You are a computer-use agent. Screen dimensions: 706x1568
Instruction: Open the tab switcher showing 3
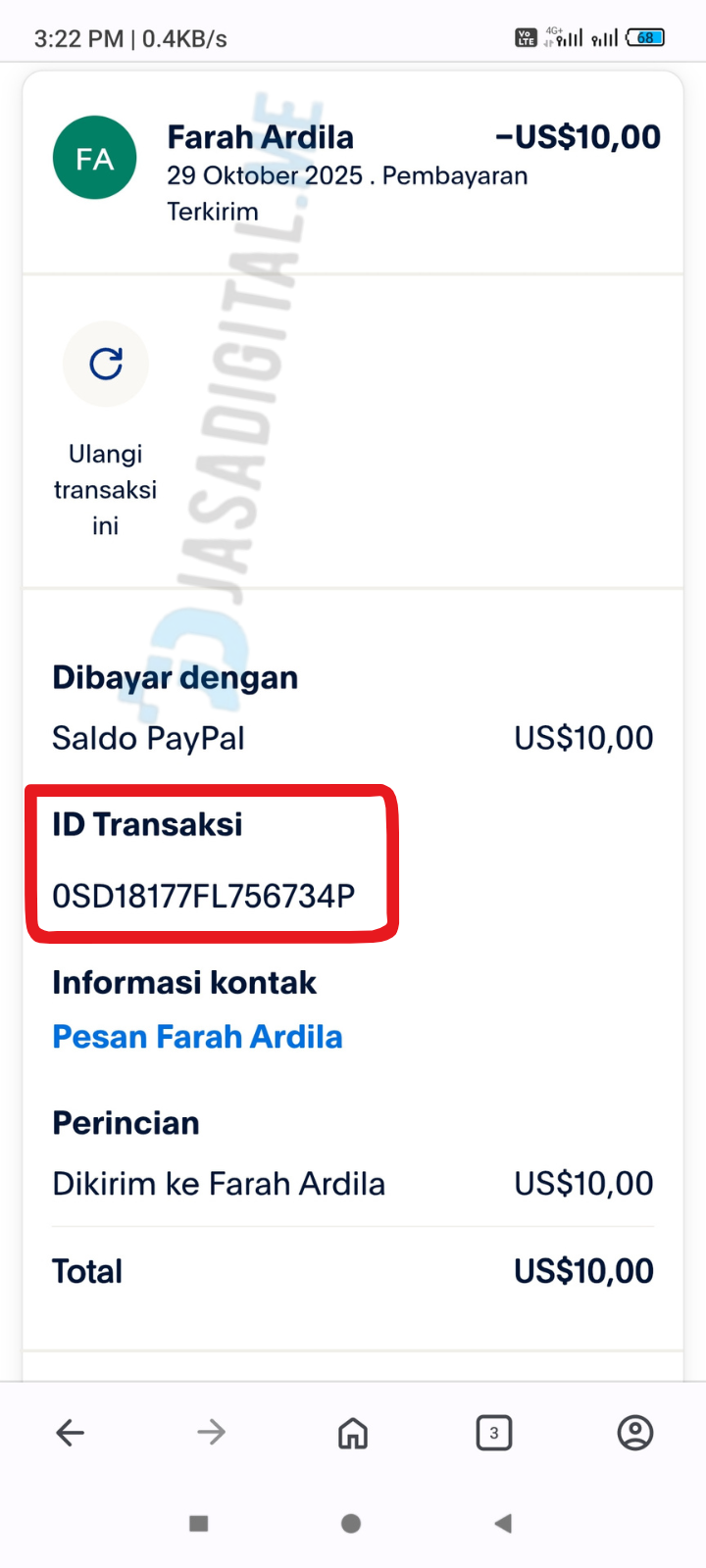[494, 1433]
